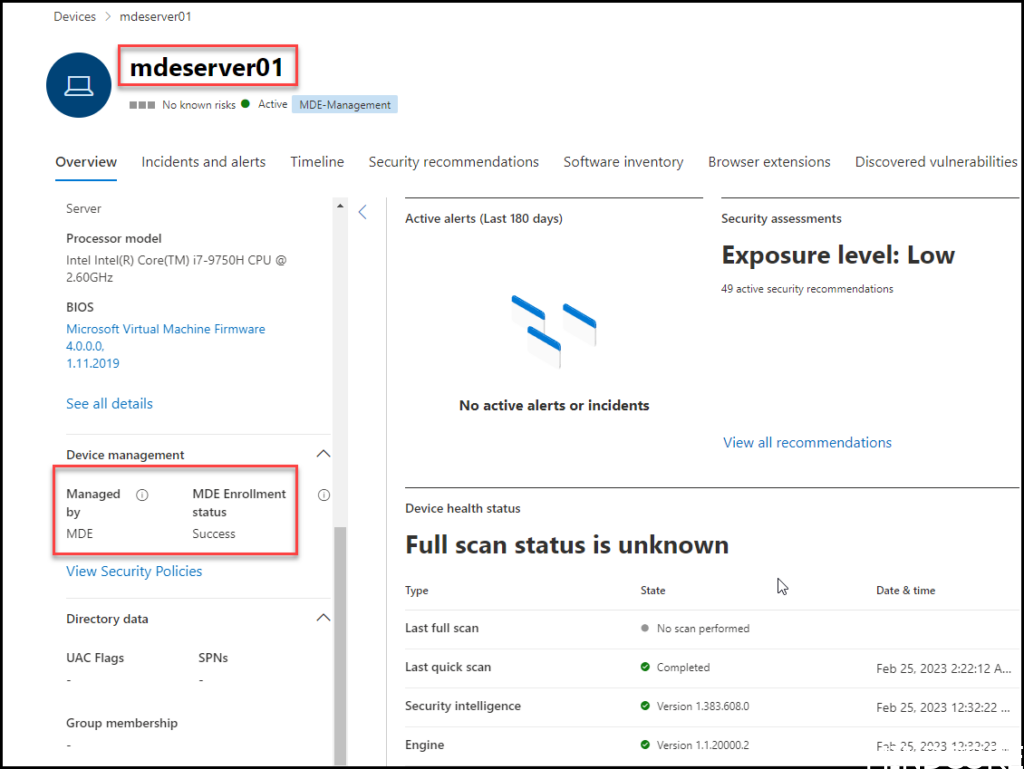Viewport: 1024px width, 769px height.
Task: Open View Security Policies
Action: [134, 570]
